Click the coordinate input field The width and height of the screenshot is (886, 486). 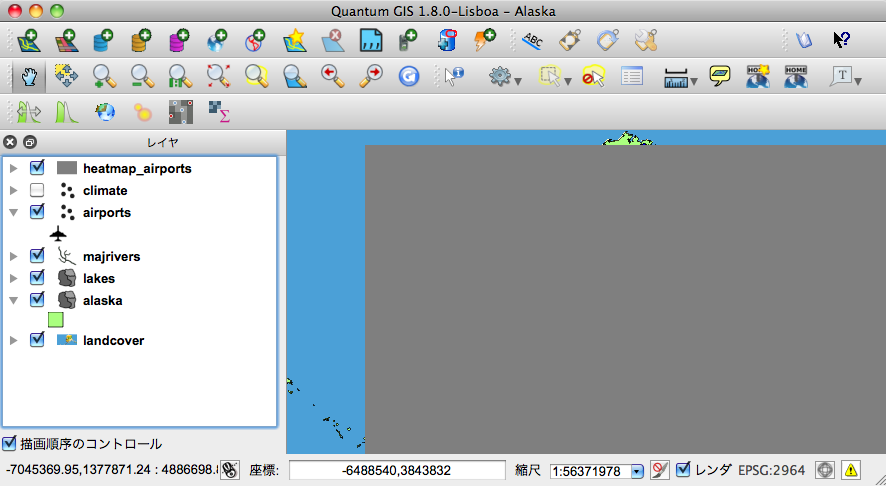(396, 470)
